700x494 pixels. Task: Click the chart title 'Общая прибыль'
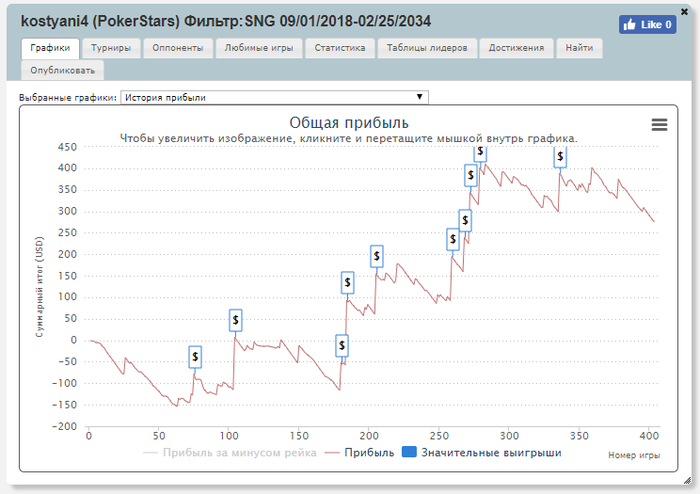tap(349, 123)
